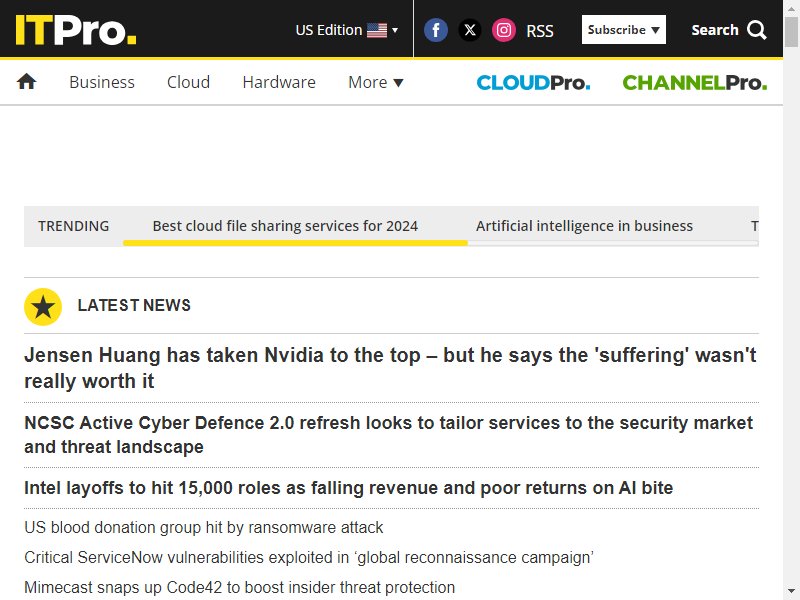Open the Business section
The height and width of the screenshot is (600, 800).
click(x=102, y=82)
